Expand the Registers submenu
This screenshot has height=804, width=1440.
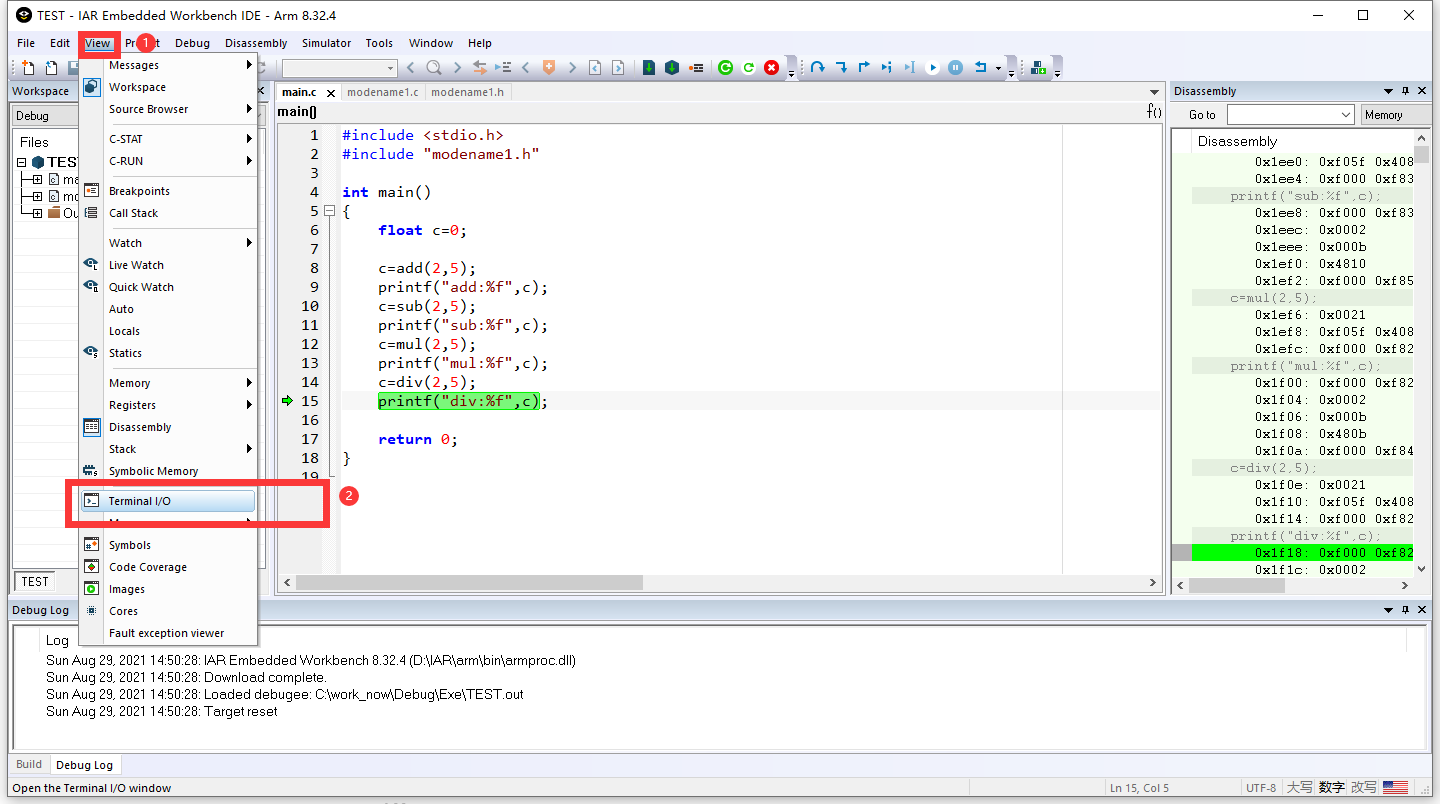click(168, 405)
